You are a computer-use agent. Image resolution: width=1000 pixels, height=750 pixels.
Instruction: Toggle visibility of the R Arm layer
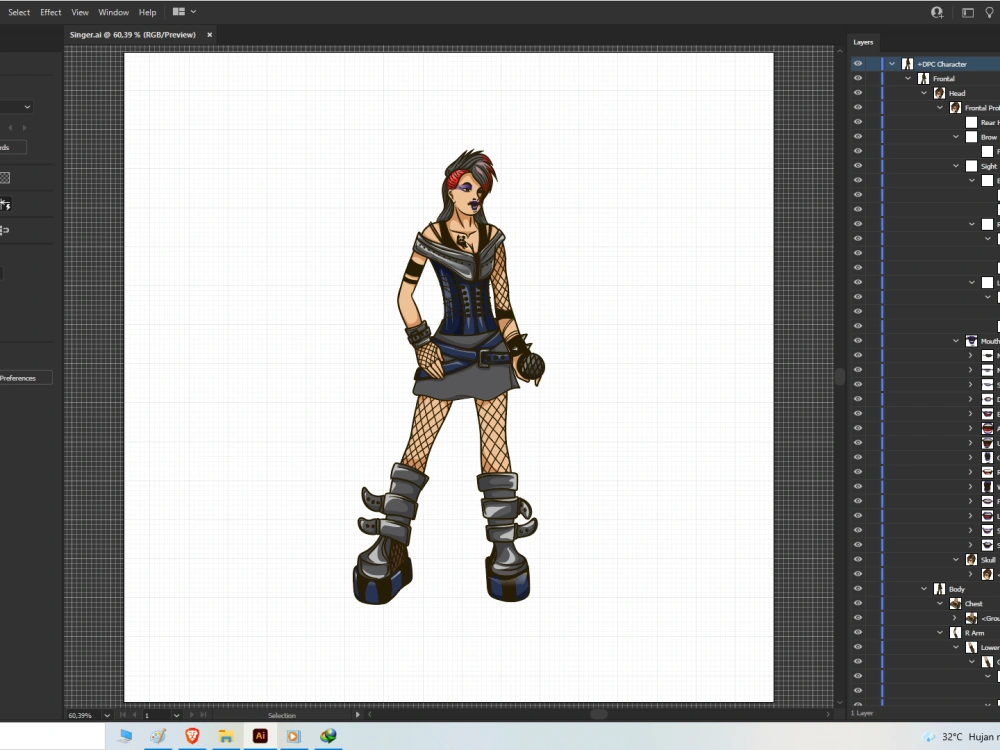coord(858,632)
